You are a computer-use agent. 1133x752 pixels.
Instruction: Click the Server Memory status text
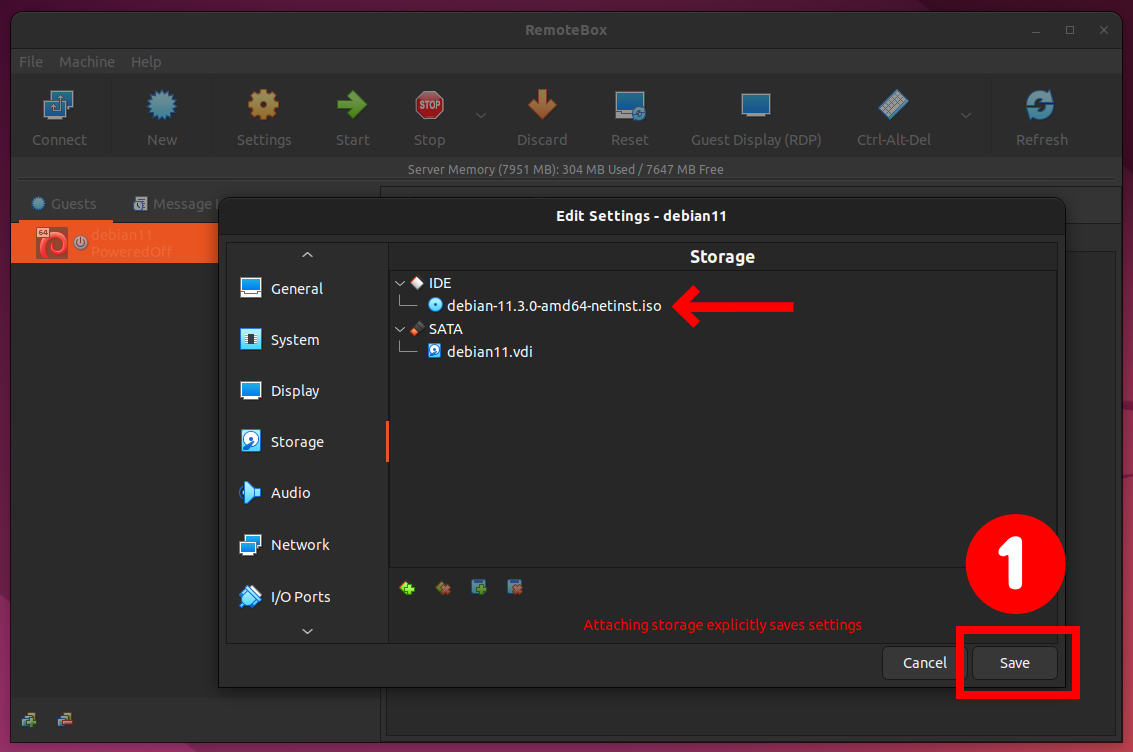click(566, 170)
